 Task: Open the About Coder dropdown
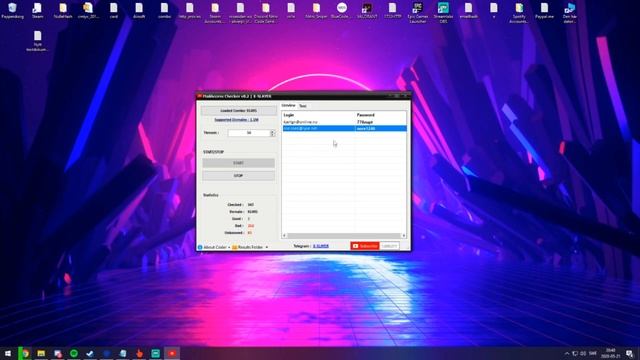click(x=213, y=247)
